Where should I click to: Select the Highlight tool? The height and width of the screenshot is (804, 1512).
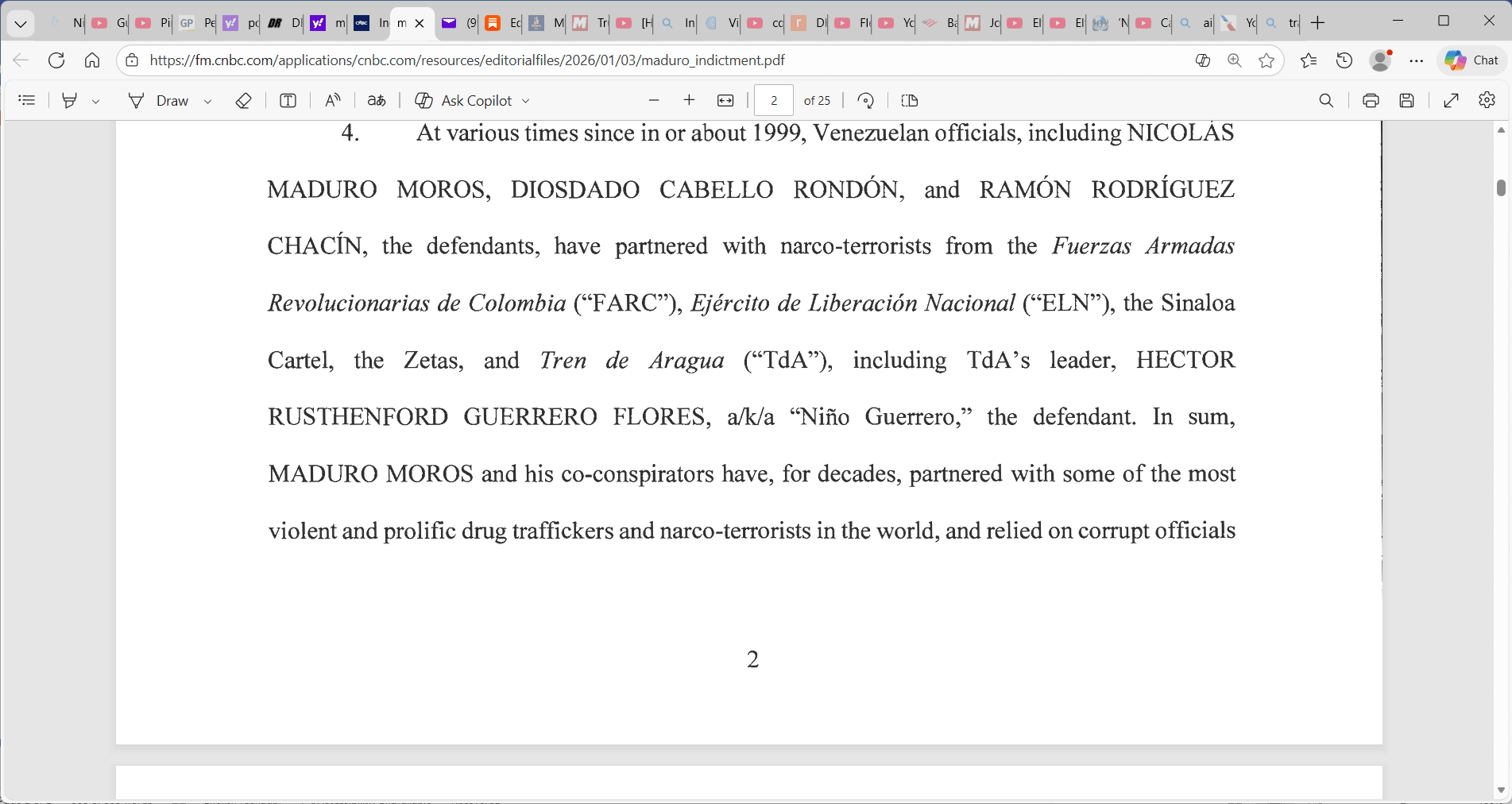click(x=70, y=100)
